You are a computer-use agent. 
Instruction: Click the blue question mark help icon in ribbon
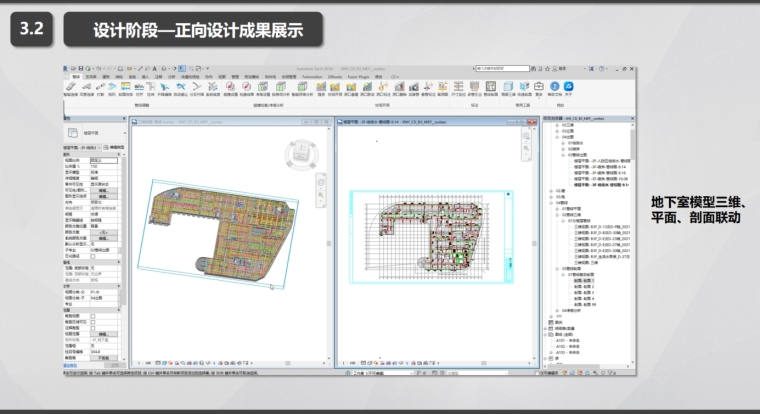pyautogui.click(x=556, y=87)
